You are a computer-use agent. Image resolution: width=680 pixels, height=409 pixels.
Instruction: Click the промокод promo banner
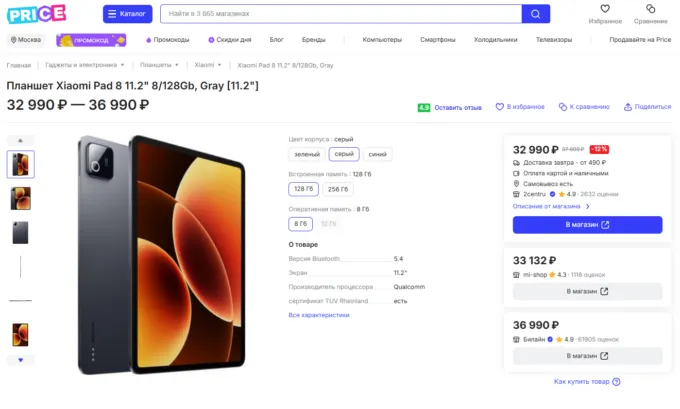pos(91,40)
